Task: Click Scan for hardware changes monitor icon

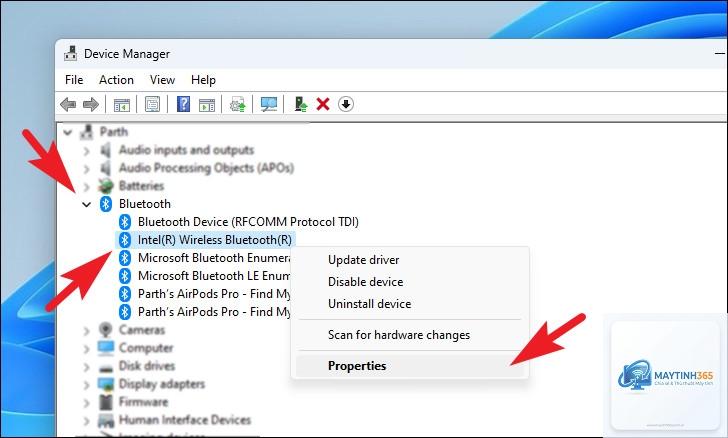Action: coord(269,105)
